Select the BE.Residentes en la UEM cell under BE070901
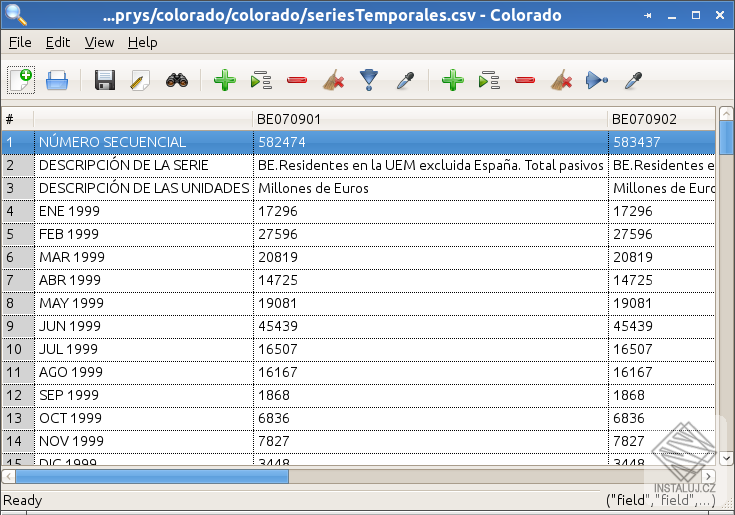The height and width of the screenshot is (515, 735). (x=431, y=165)
